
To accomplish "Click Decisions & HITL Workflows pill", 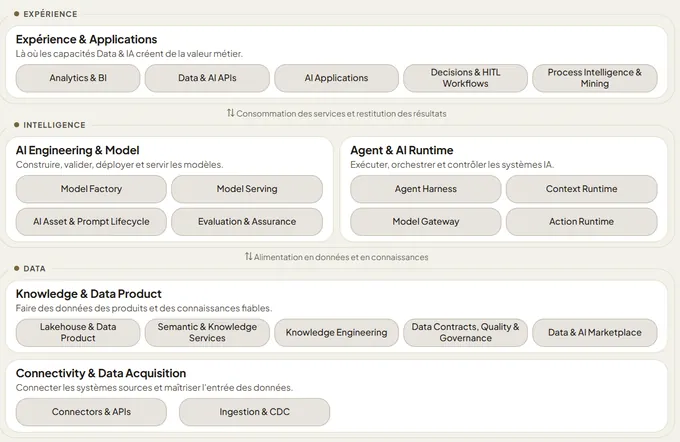I will [x=465, y=78].
